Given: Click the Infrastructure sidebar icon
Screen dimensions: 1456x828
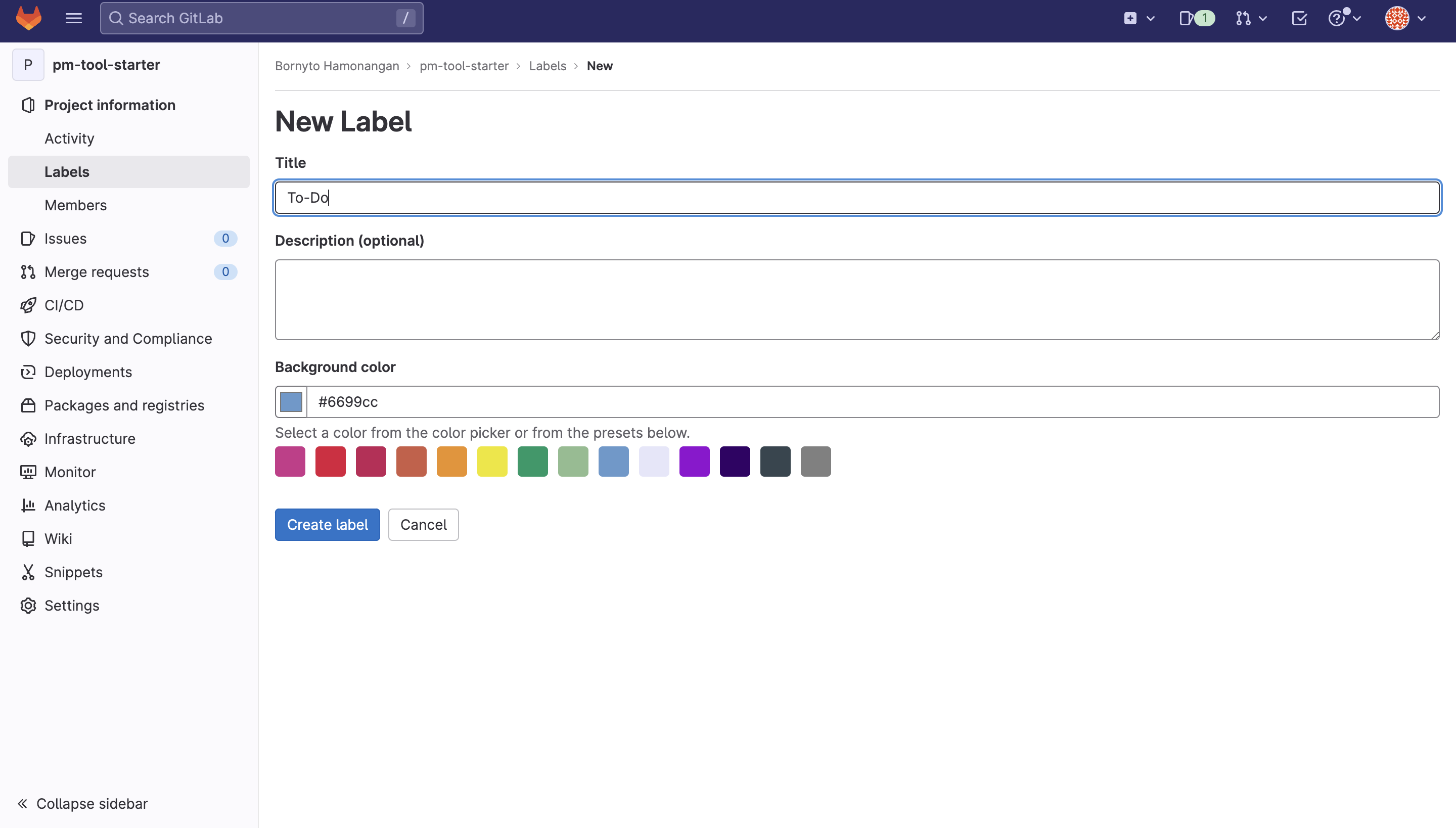Looking at the screenshot, I should click(x=28, y=439).
